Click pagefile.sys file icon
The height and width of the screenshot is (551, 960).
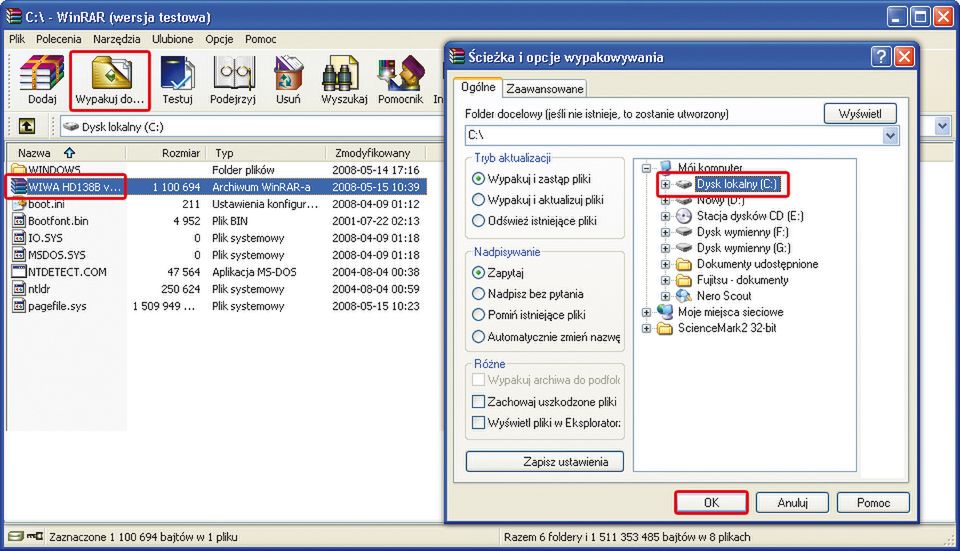pos(19,306)
